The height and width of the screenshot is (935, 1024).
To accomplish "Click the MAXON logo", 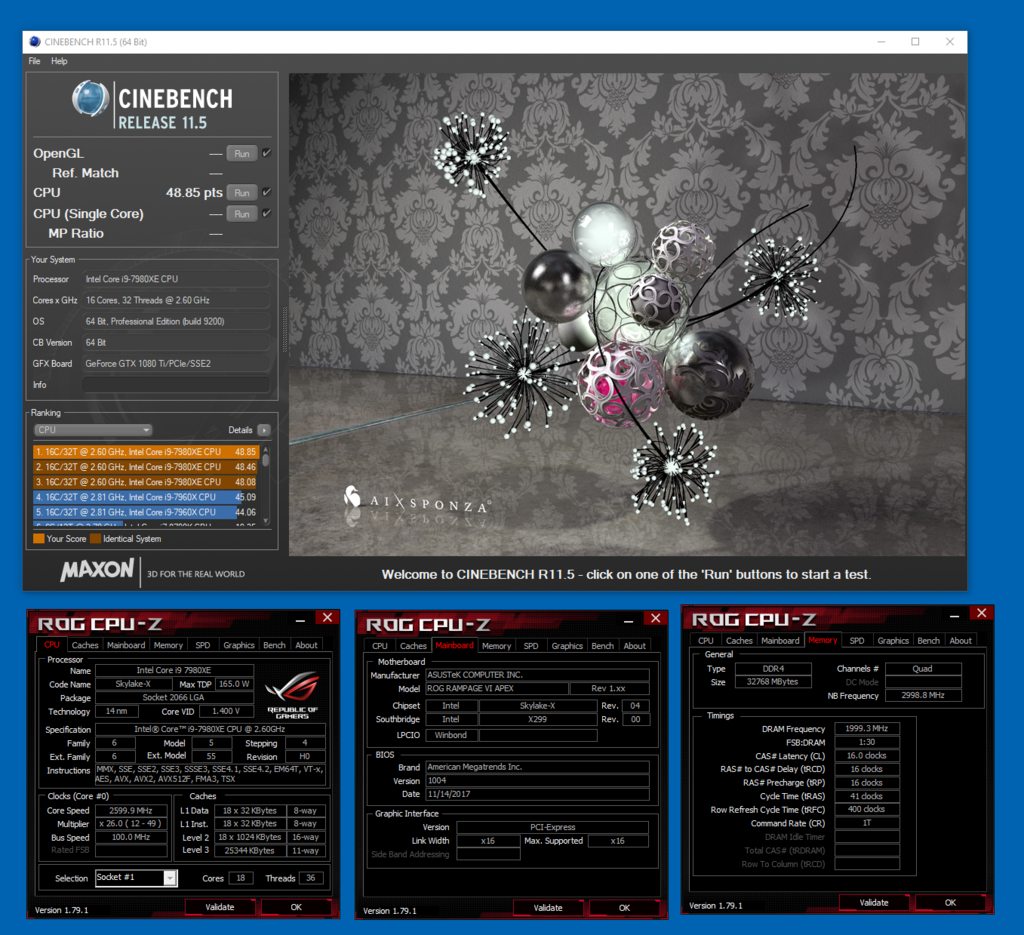I will pos(97,570).
